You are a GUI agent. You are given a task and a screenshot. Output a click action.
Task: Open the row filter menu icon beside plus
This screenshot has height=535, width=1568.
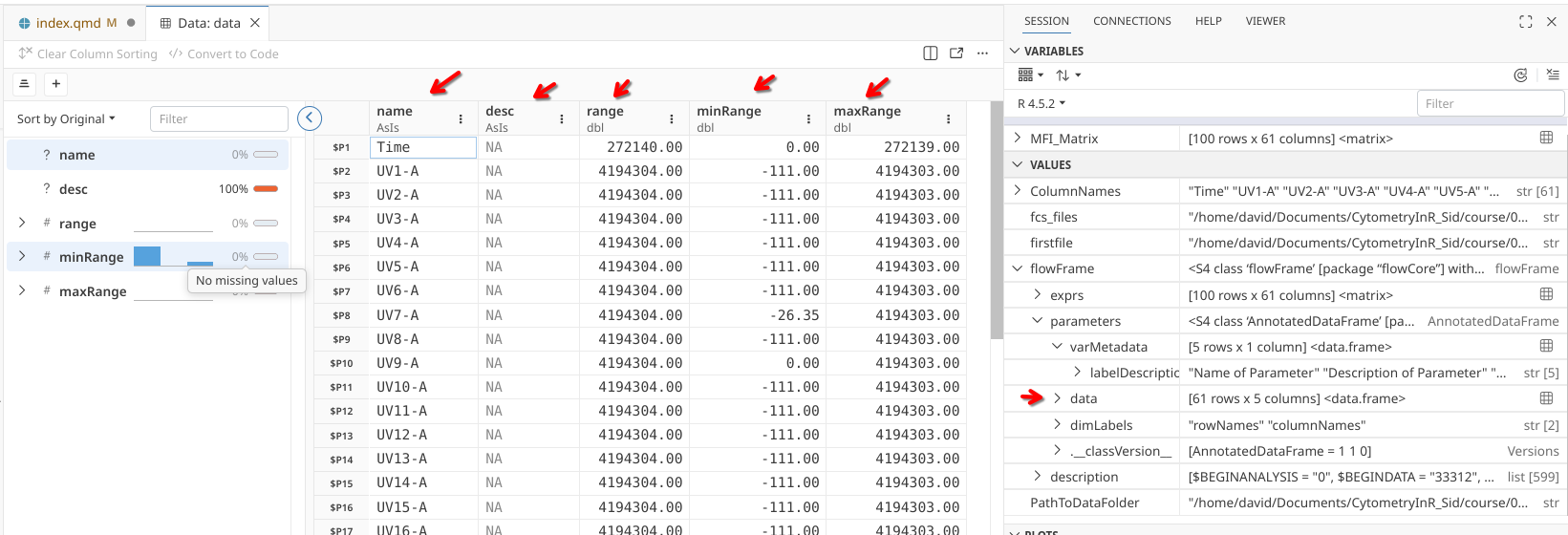point(25,84)
